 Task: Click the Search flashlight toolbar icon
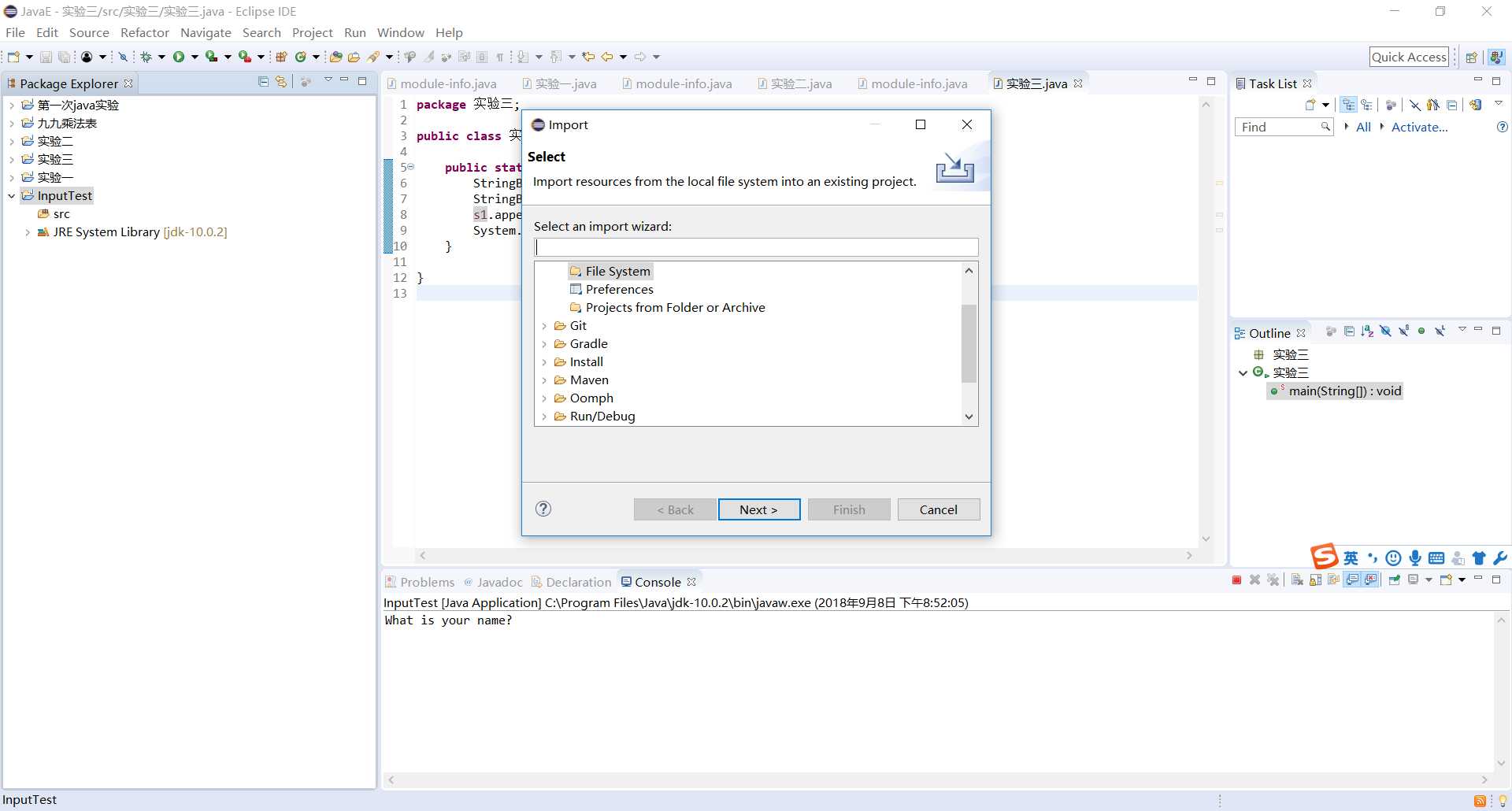374,57
